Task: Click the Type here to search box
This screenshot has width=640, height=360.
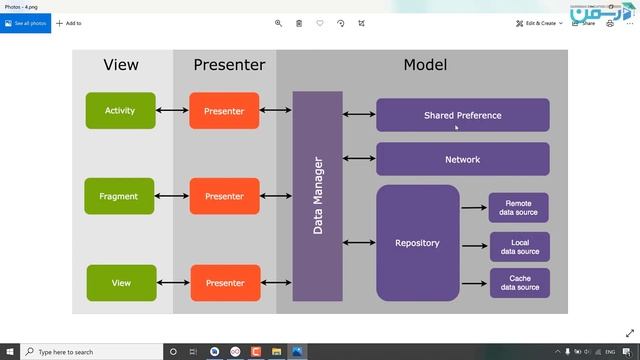Action: [x=91, y=352]
